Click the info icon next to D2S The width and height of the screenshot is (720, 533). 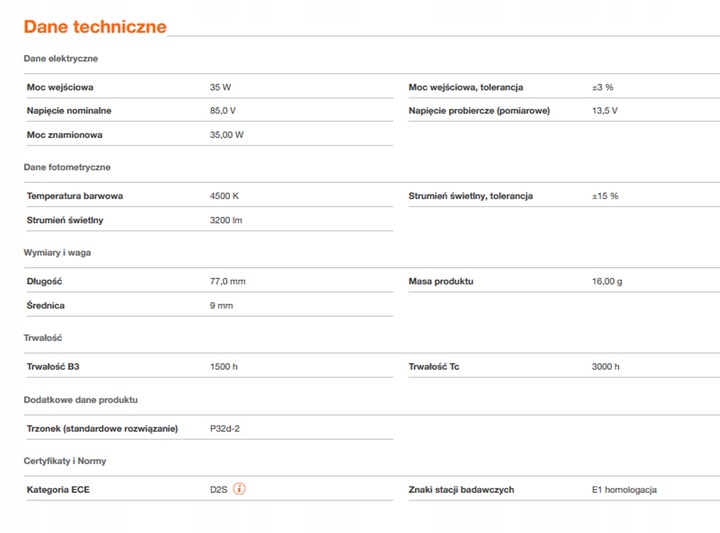click(239, 489)
